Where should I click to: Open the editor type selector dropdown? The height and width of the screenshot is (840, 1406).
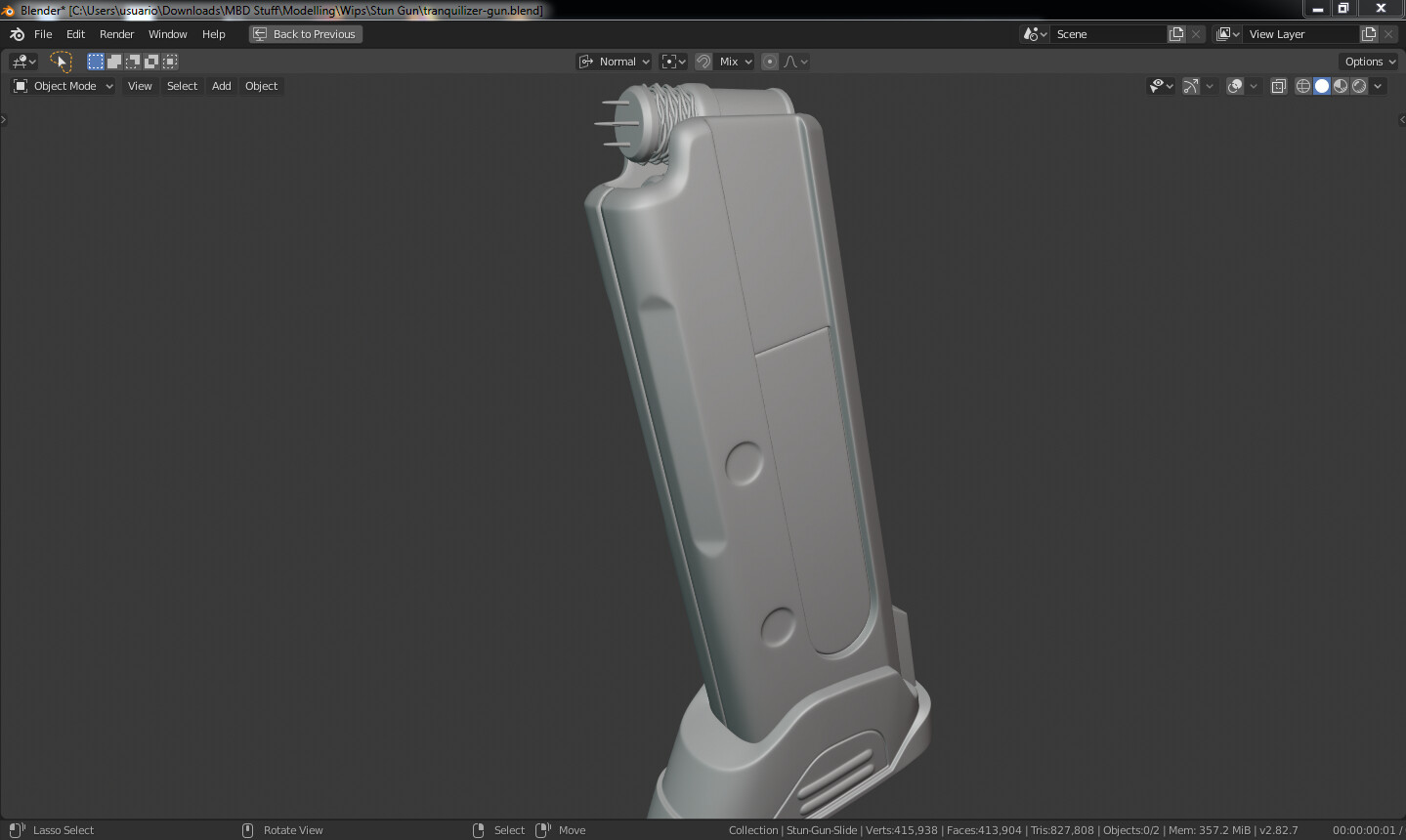pos(24,62)
